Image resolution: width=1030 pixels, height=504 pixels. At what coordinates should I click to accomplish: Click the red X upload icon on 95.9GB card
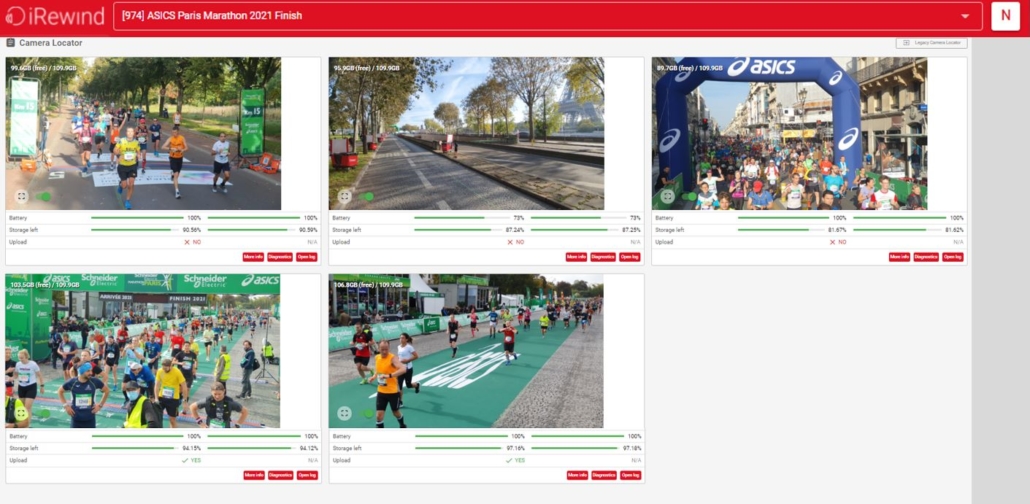click(510, 242)
